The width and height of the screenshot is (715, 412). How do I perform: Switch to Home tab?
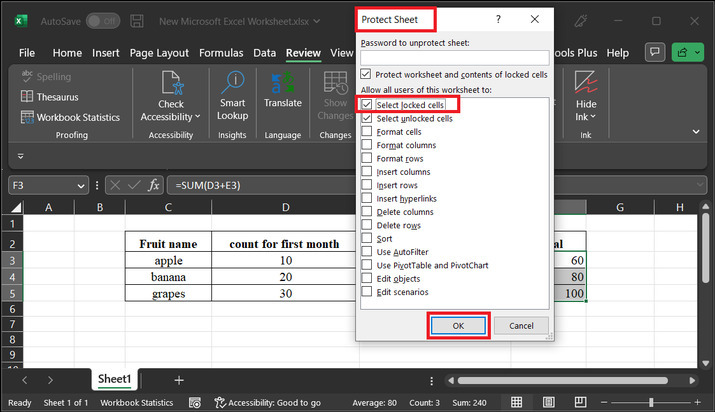click(67, 53)
